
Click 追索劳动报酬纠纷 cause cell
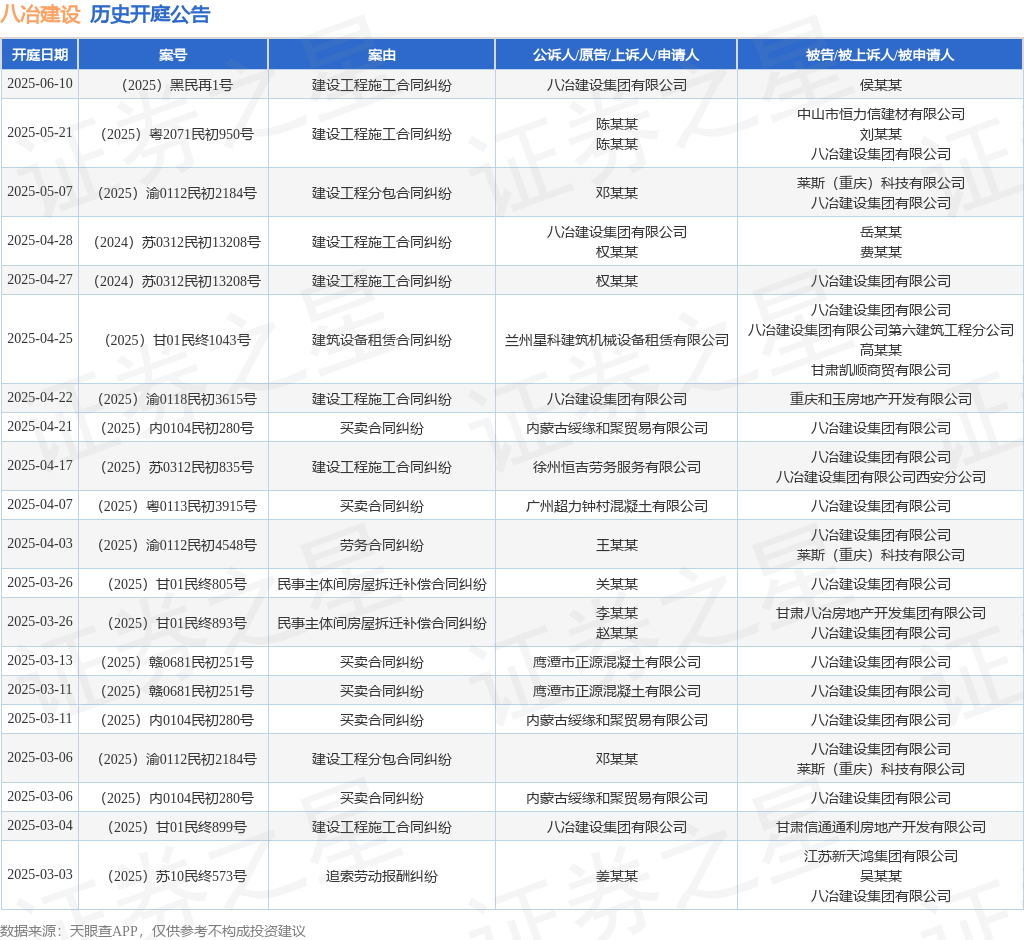[381, 876]
